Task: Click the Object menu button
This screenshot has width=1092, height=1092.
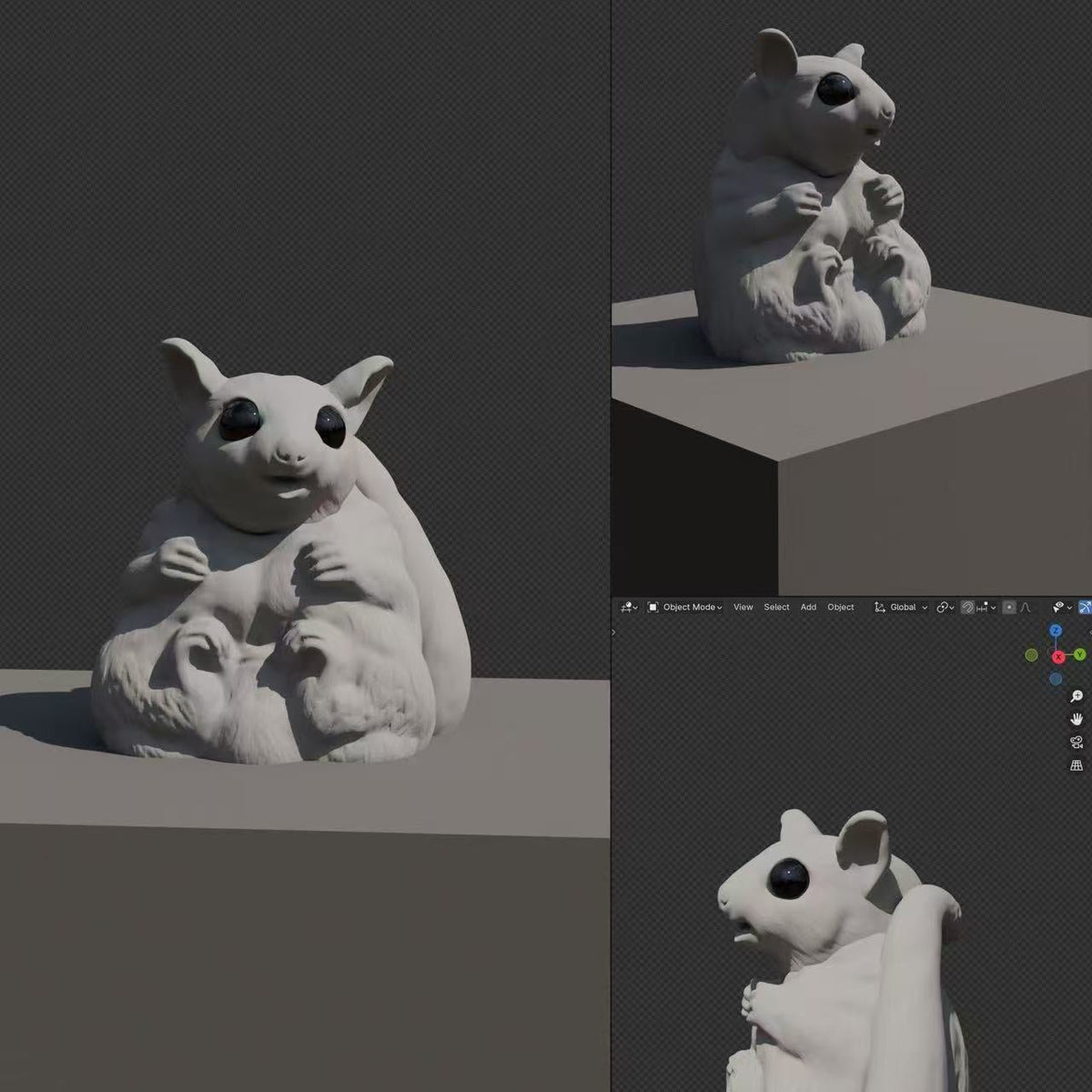Action: [x=840, y=607]
